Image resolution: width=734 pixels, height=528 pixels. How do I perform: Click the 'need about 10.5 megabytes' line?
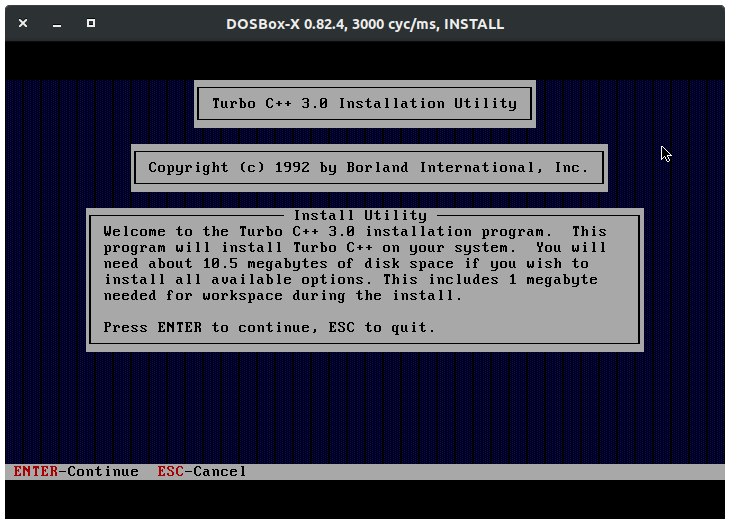click(x=346, y=264)
